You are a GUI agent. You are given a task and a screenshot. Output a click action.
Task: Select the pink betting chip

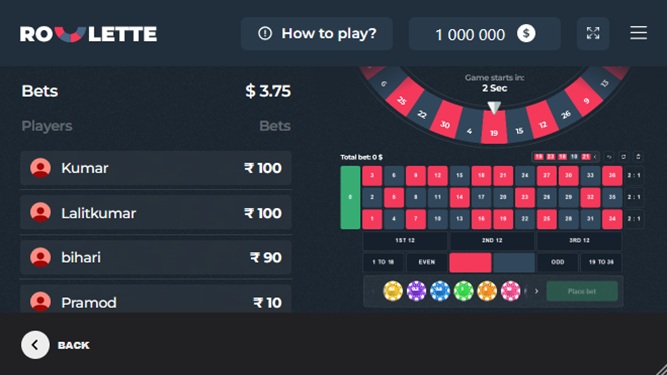point(510,291)
